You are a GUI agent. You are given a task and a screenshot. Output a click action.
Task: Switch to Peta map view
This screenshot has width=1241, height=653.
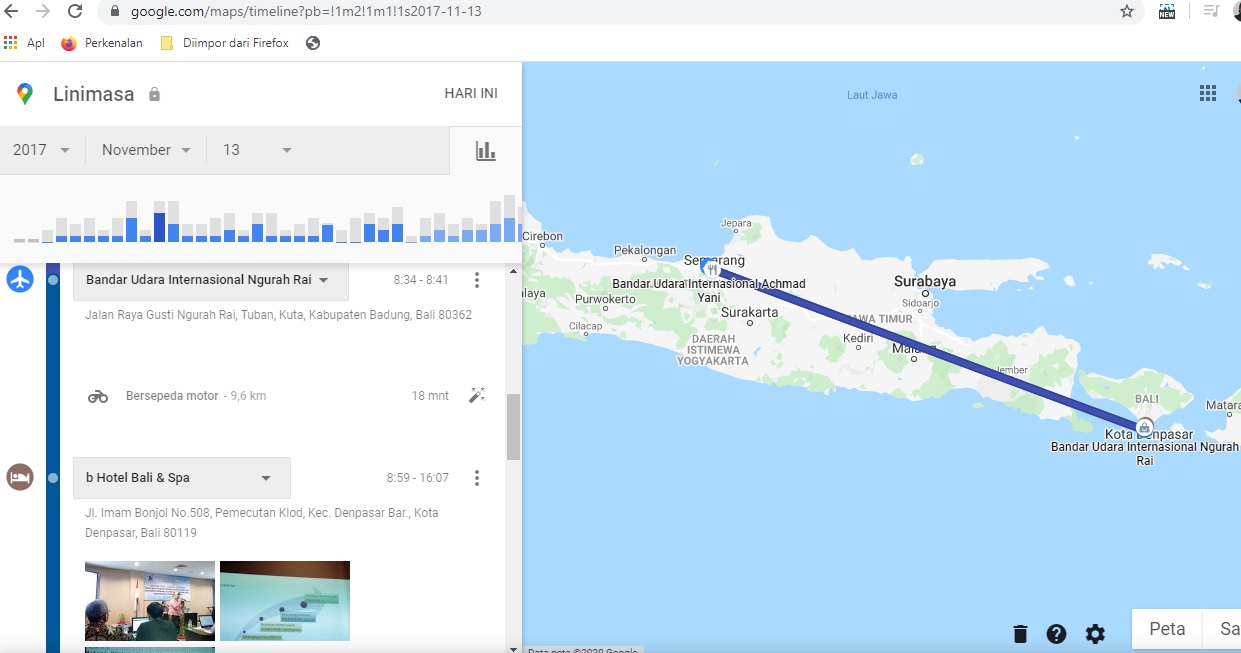pyautogui.click(x=1167, y=629)
